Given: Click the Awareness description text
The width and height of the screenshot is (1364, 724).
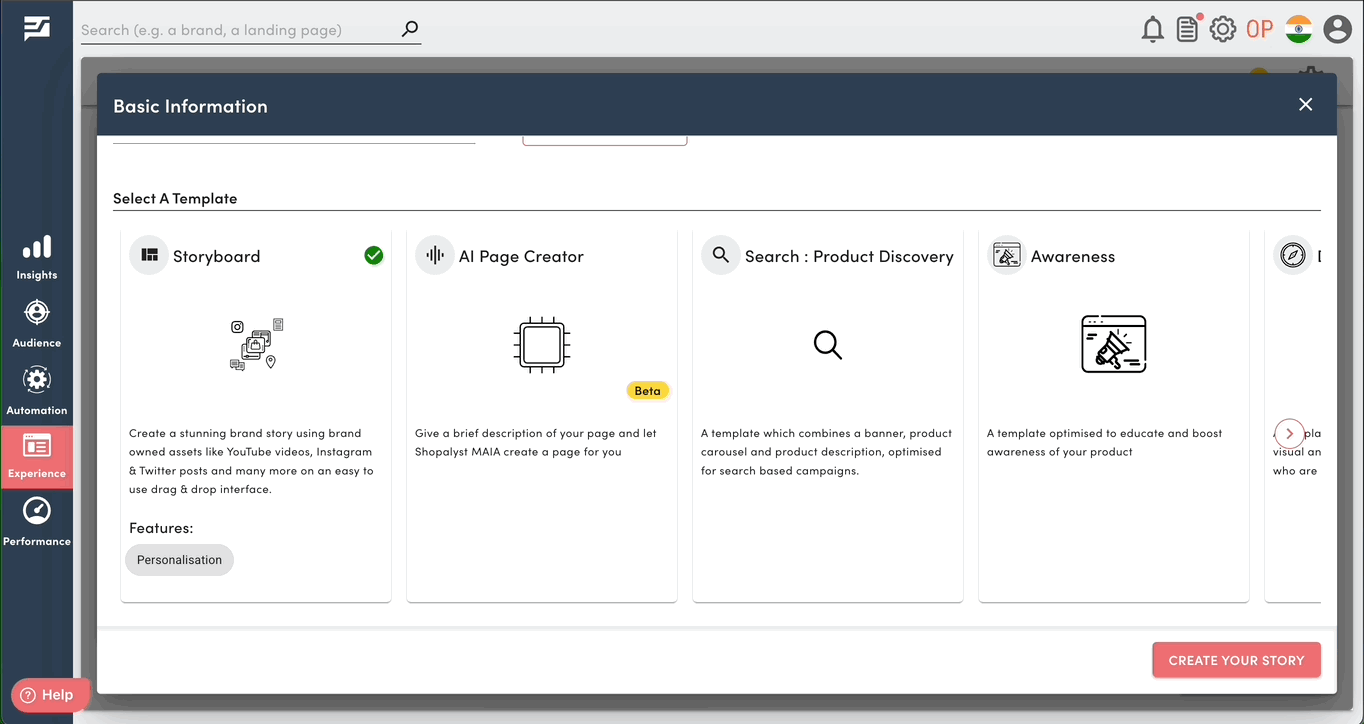Looking at the screenshot, I should pos(1105,443).
